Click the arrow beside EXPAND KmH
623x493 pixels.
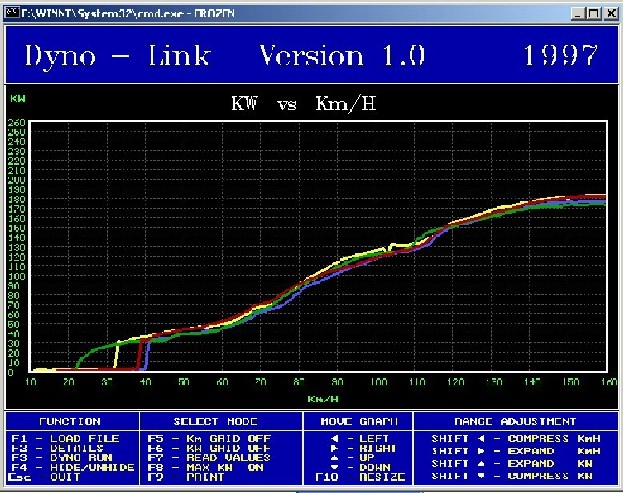(x=481, y=451)
